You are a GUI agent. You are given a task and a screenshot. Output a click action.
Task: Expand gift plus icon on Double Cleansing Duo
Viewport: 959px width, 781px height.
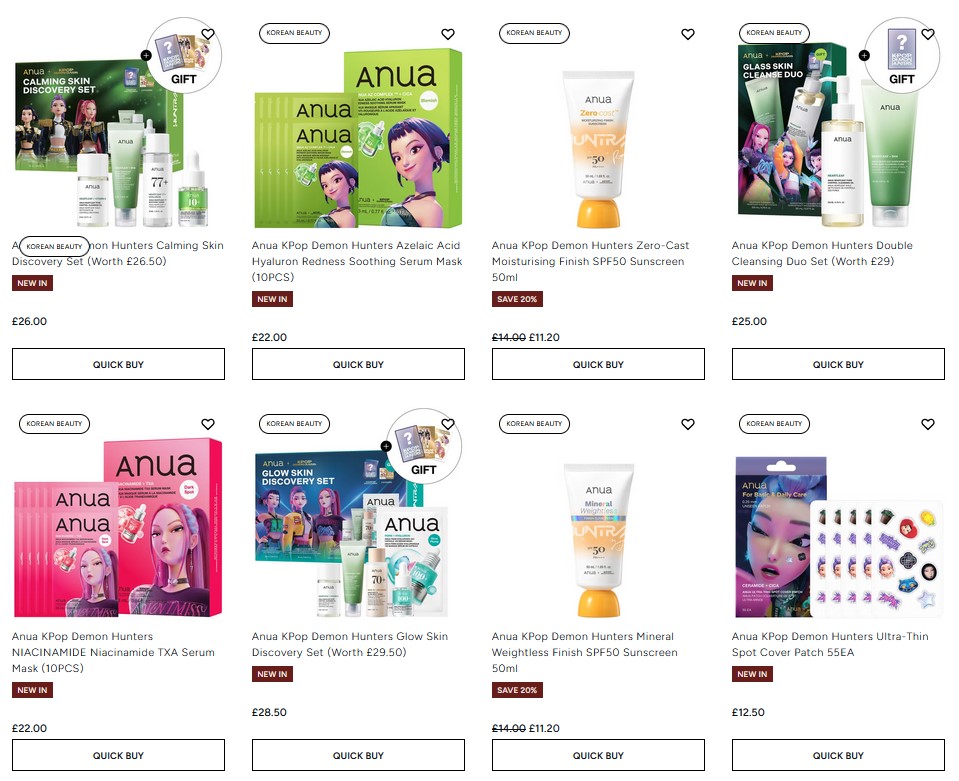click(x=864, y=56)
